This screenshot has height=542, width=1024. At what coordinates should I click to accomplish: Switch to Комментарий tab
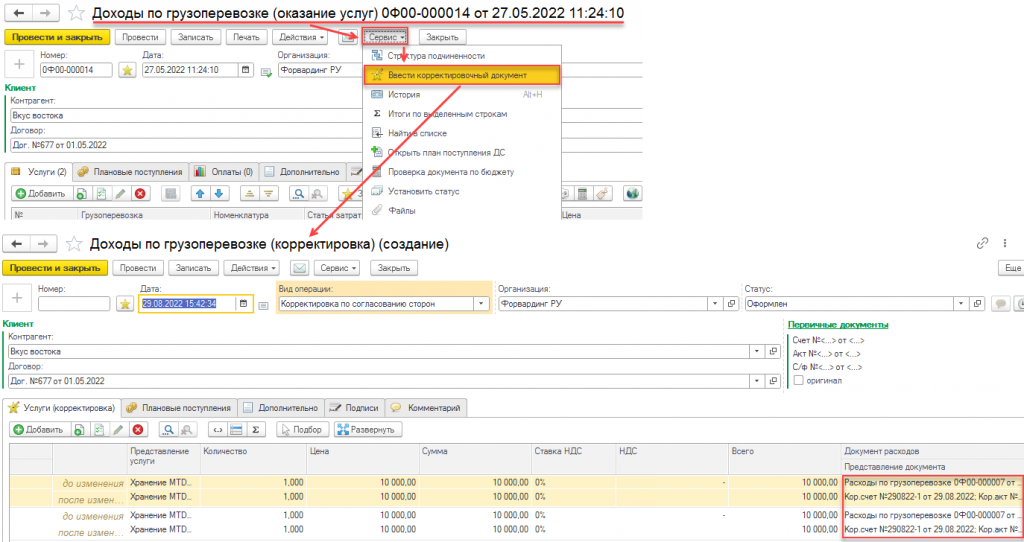coord(426,407)
